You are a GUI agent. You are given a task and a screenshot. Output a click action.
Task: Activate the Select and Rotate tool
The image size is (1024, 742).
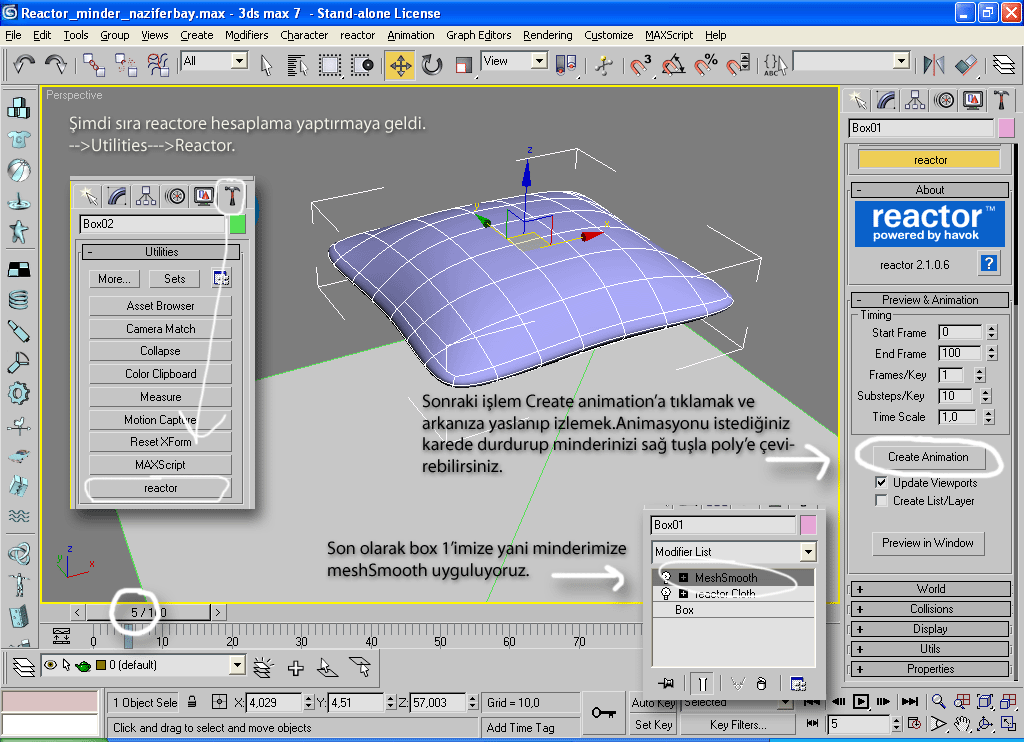(x=432, y=65)
